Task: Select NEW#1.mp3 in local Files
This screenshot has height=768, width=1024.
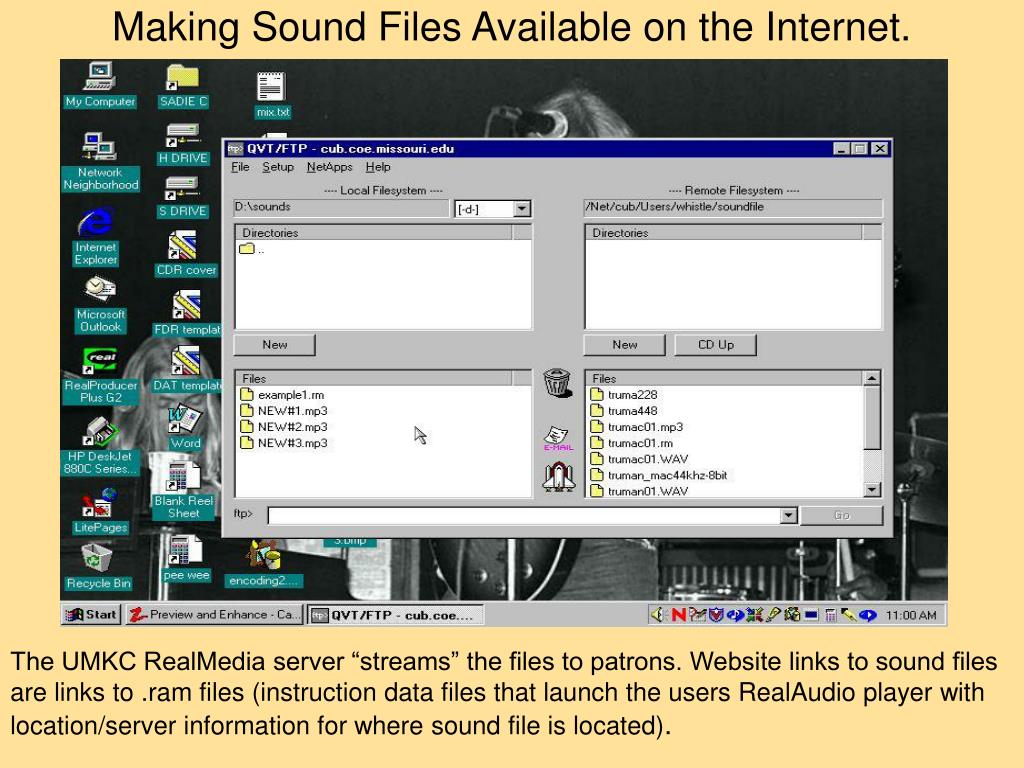Action: point(283,411)
